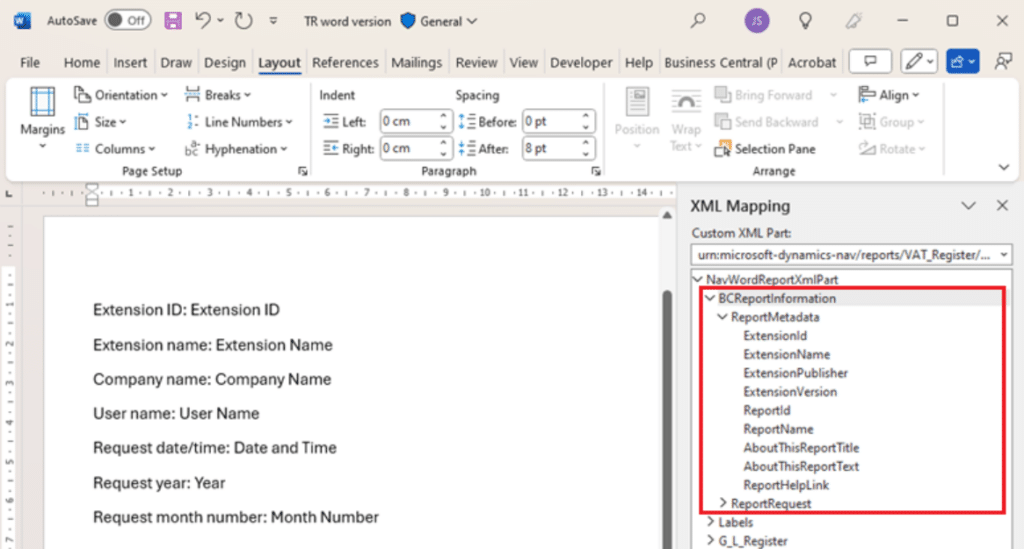Click the Search magnifier icon
The width and height of the screenshot is (1024, 549).
[698, 20]
